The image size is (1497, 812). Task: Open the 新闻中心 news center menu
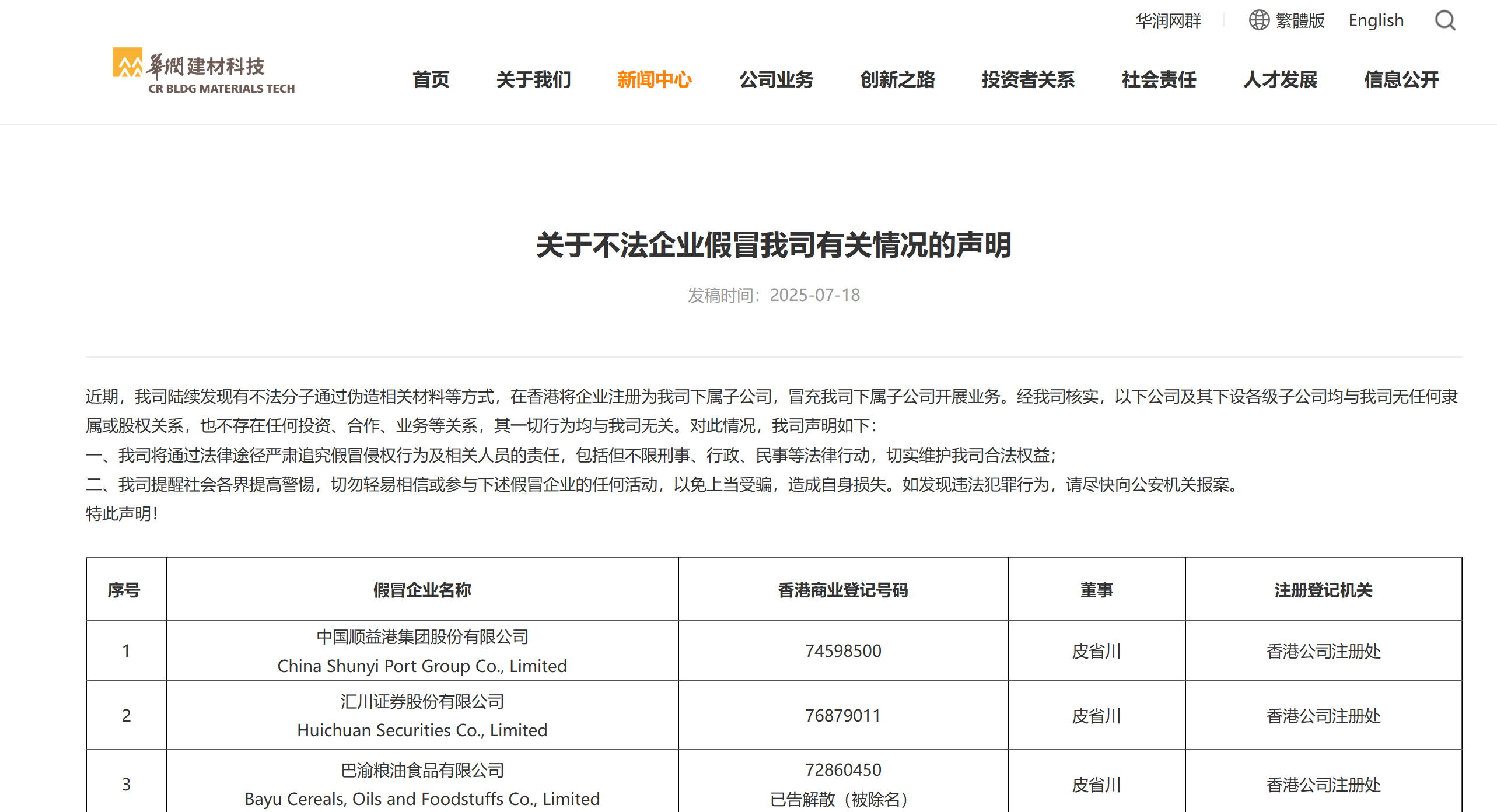pos(655,79)
